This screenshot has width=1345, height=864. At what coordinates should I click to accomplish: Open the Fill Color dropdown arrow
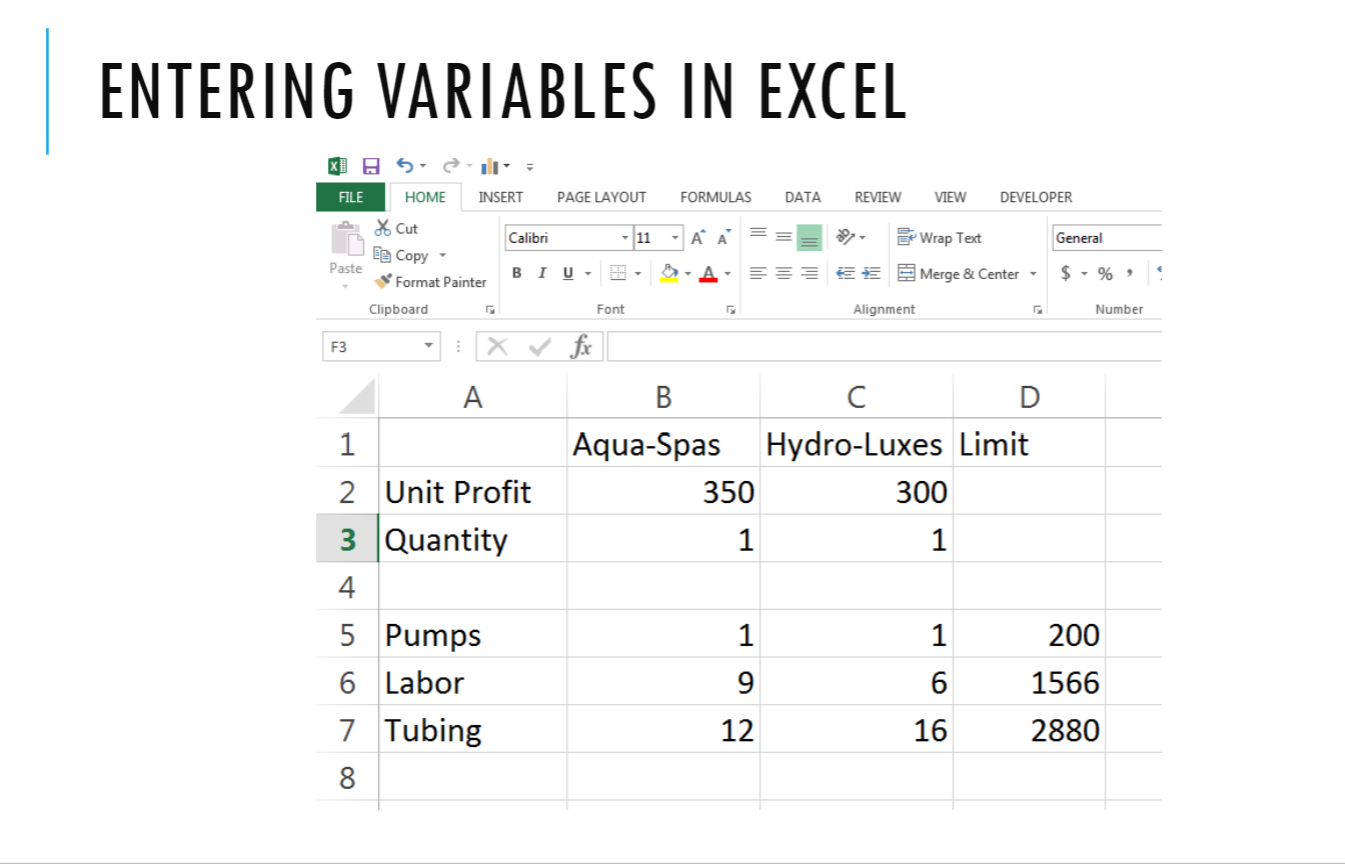(x=688, y=273)
